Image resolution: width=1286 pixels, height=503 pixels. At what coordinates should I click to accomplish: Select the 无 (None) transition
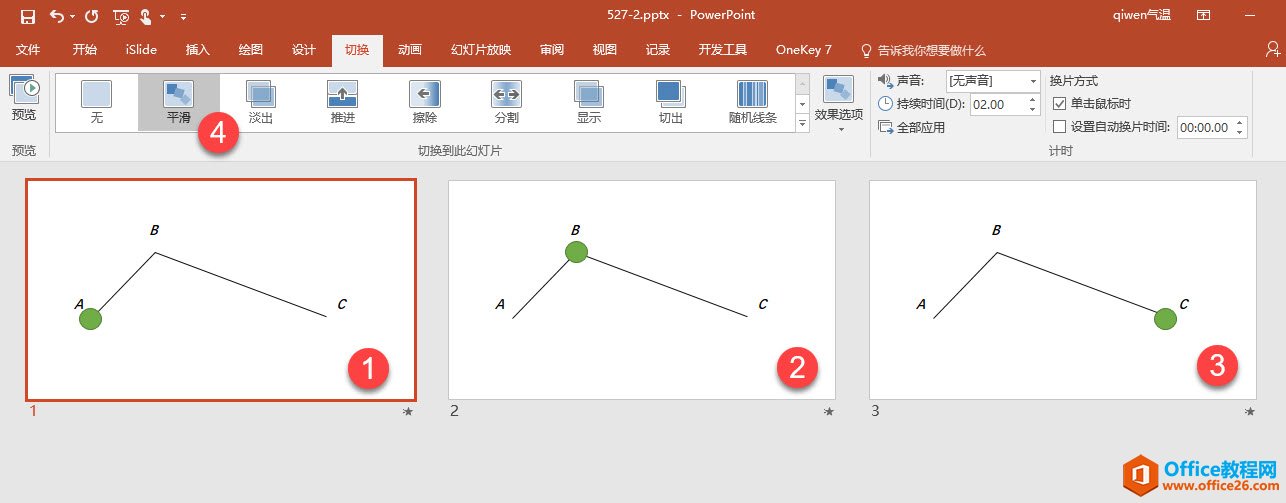click(96, 103)
